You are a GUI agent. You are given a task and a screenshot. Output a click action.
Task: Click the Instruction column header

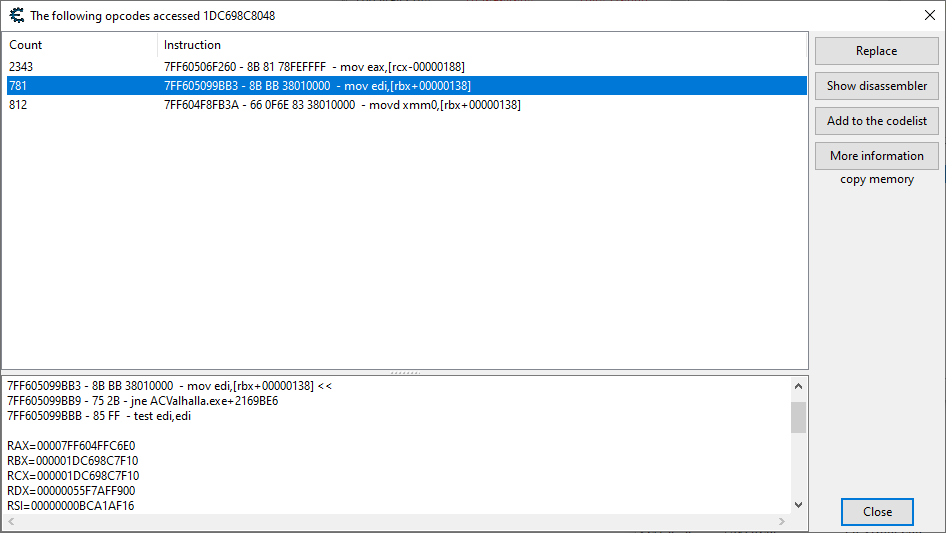point(480,45)
